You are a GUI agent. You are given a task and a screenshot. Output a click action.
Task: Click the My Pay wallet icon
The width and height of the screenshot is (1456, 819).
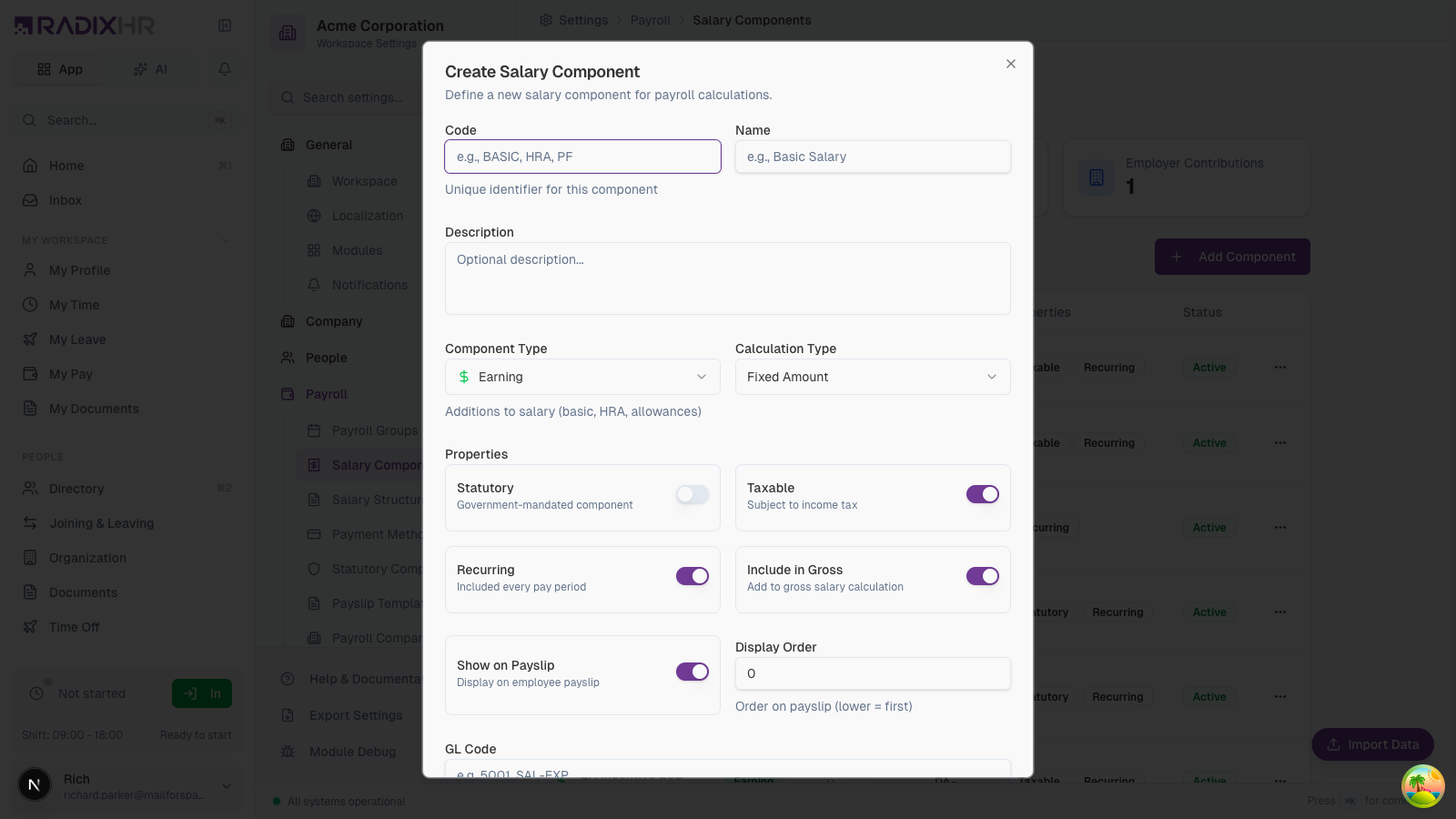30,374
